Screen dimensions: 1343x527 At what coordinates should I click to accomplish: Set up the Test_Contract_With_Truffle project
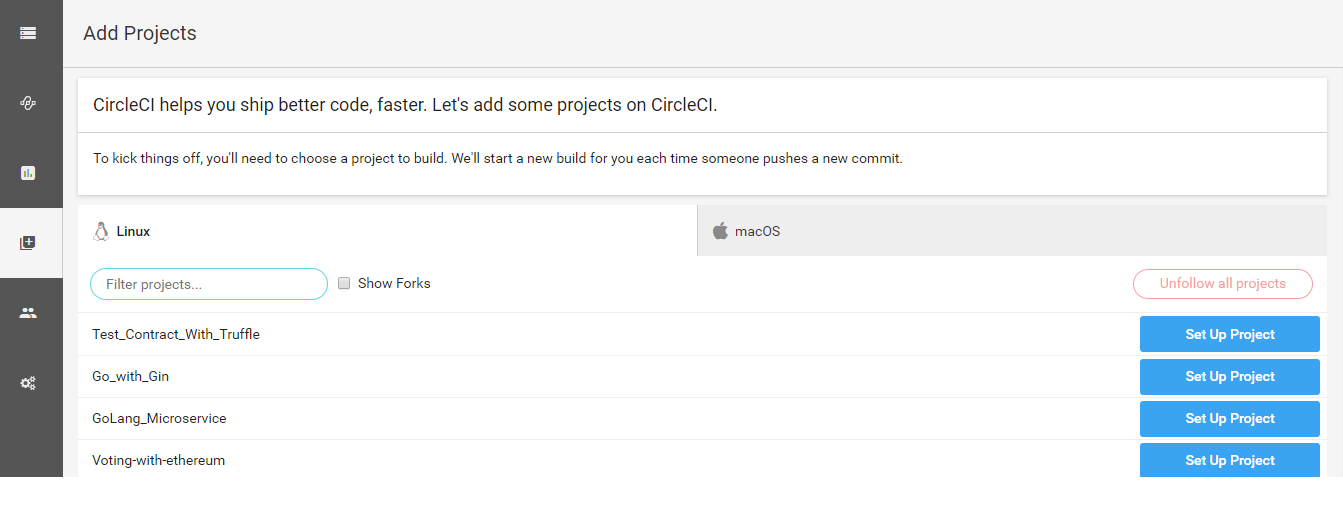(x=1229, y=334)
